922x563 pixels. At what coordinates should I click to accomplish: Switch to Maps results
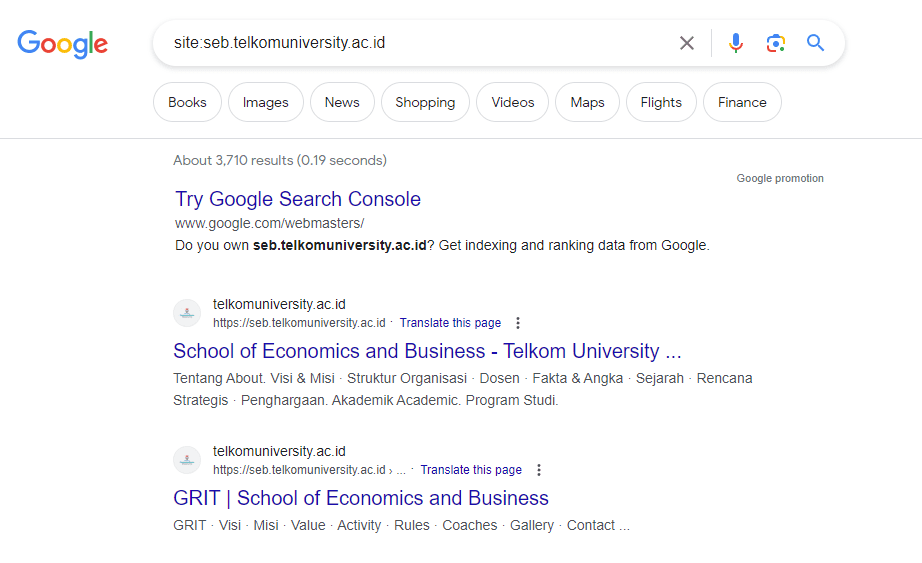click(x=587, y=102)
